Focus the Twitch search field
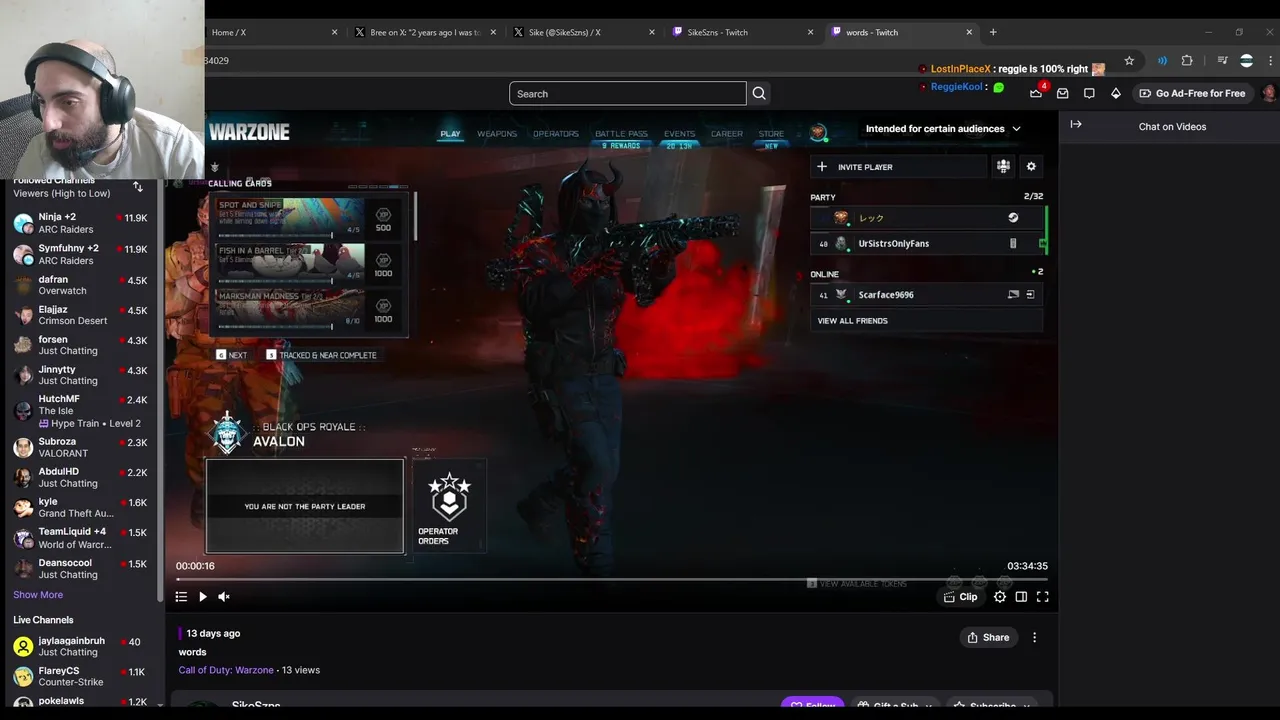The image size is (1280, 720). point(628,93)
